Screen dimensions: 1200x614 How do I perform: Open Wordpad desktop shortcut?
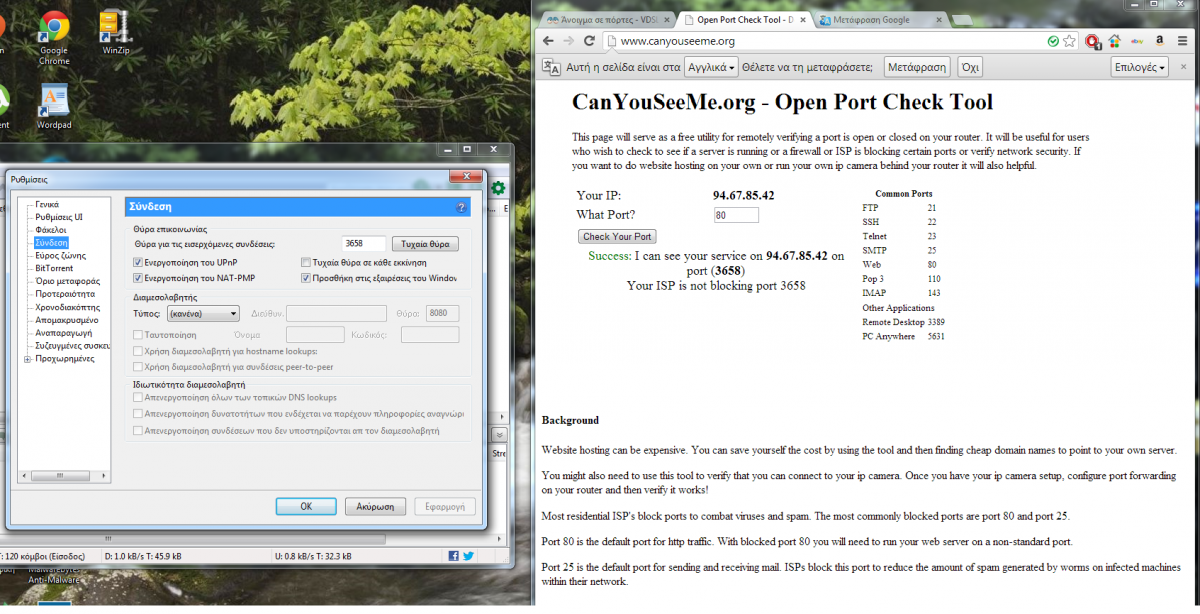pyautogui.click(x=54, y=107)
